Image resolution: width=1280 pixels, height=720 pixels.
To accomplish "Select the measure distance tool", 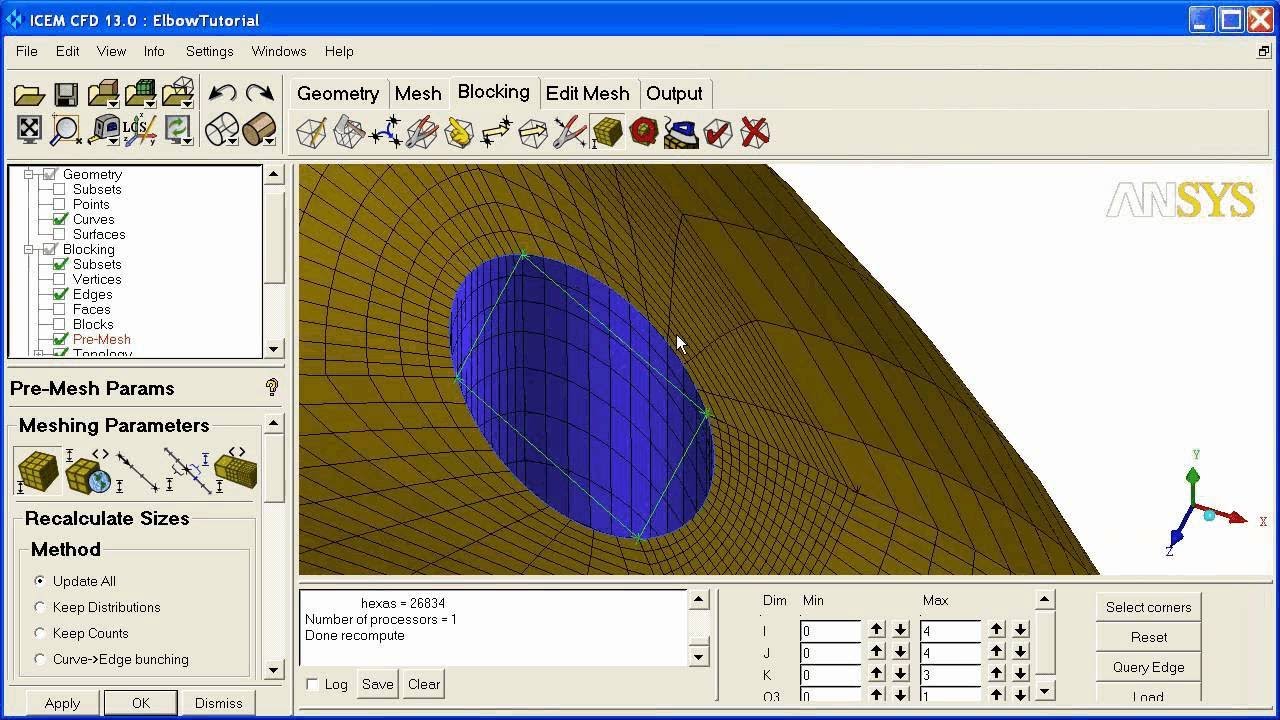I will coord(104,130).
